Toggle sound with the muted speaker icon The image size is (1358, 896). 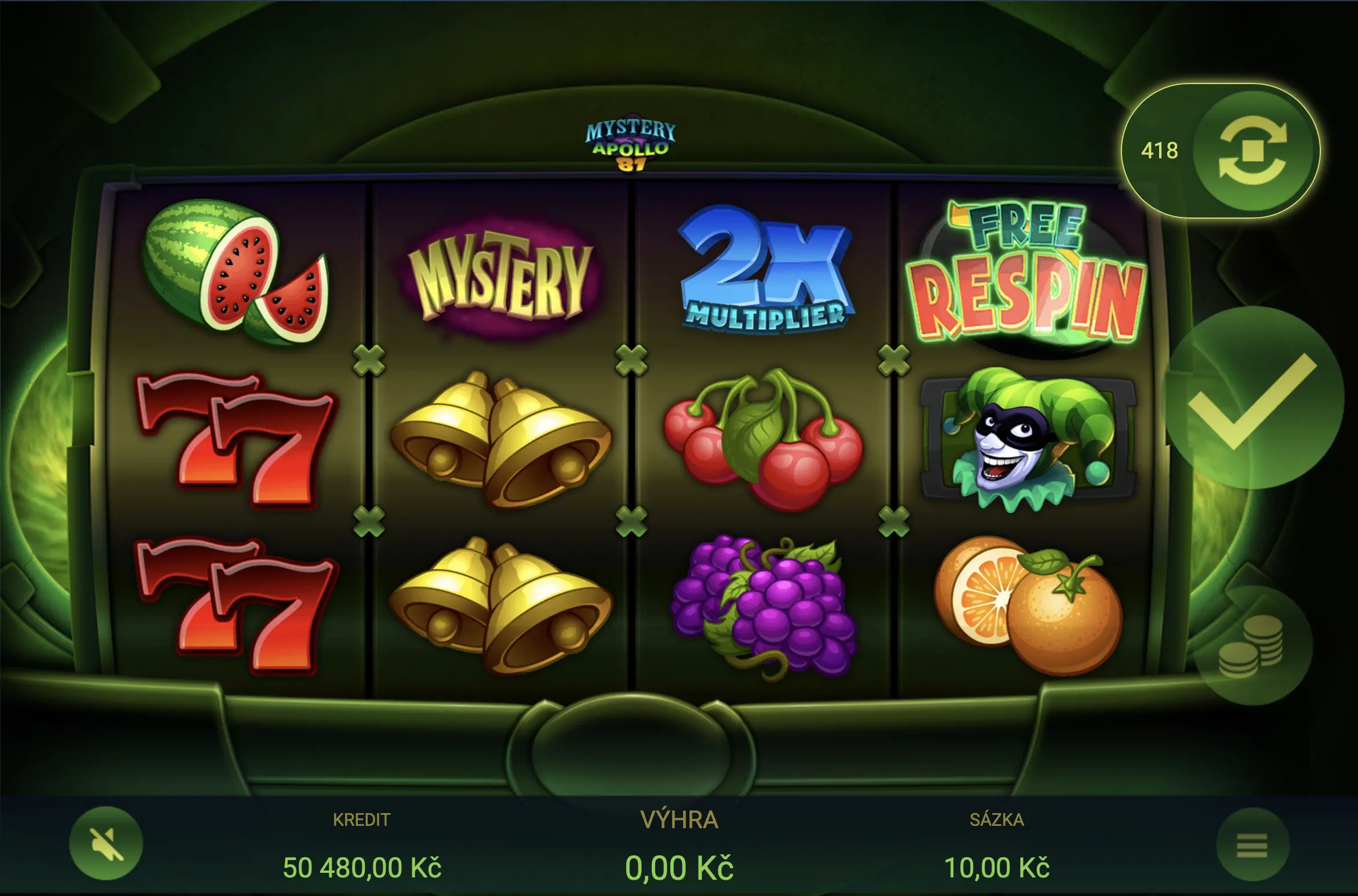point(106,843)
